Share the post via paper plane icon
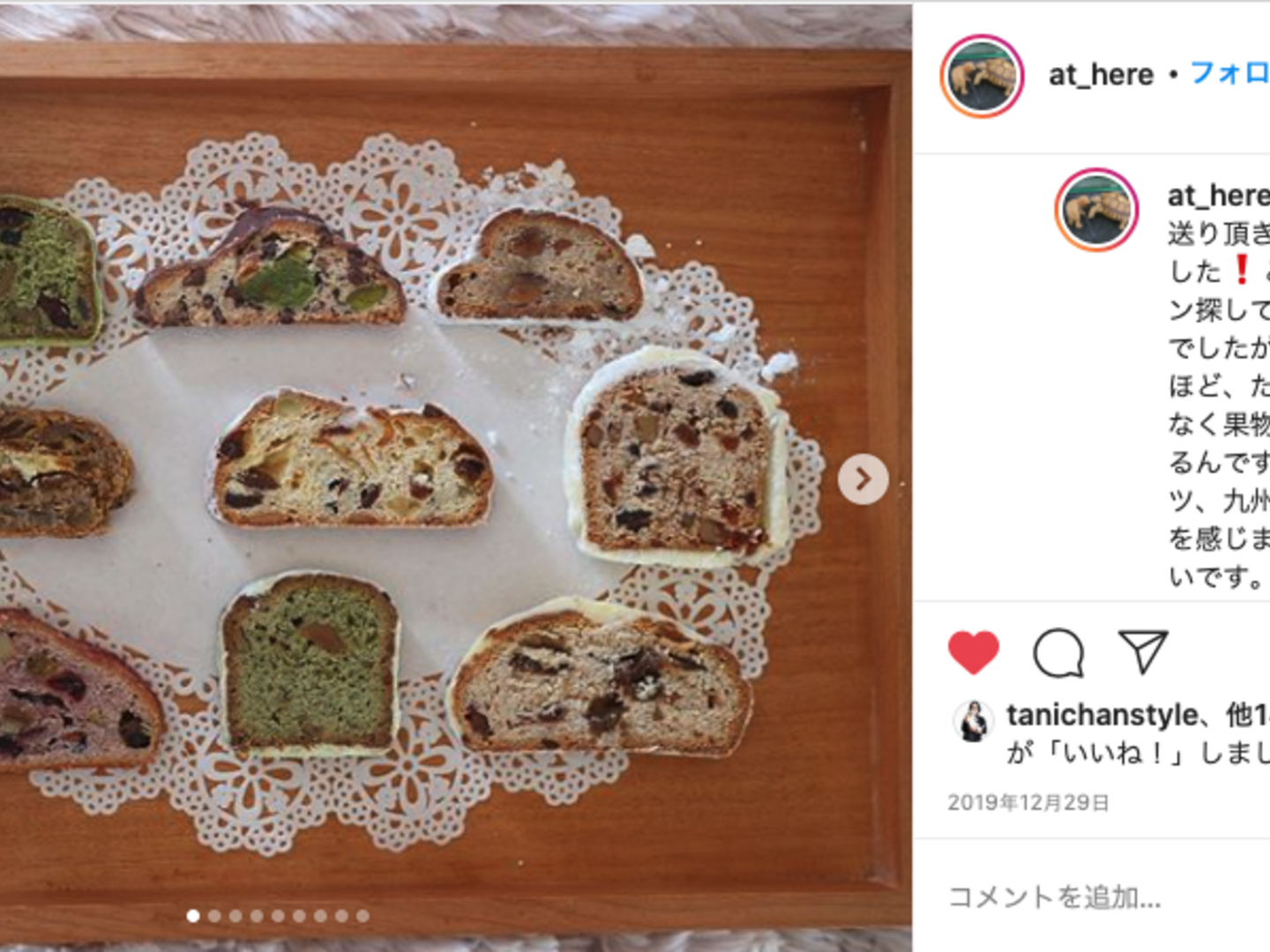The image size is (1270, 952). (x=1142, y=652)
